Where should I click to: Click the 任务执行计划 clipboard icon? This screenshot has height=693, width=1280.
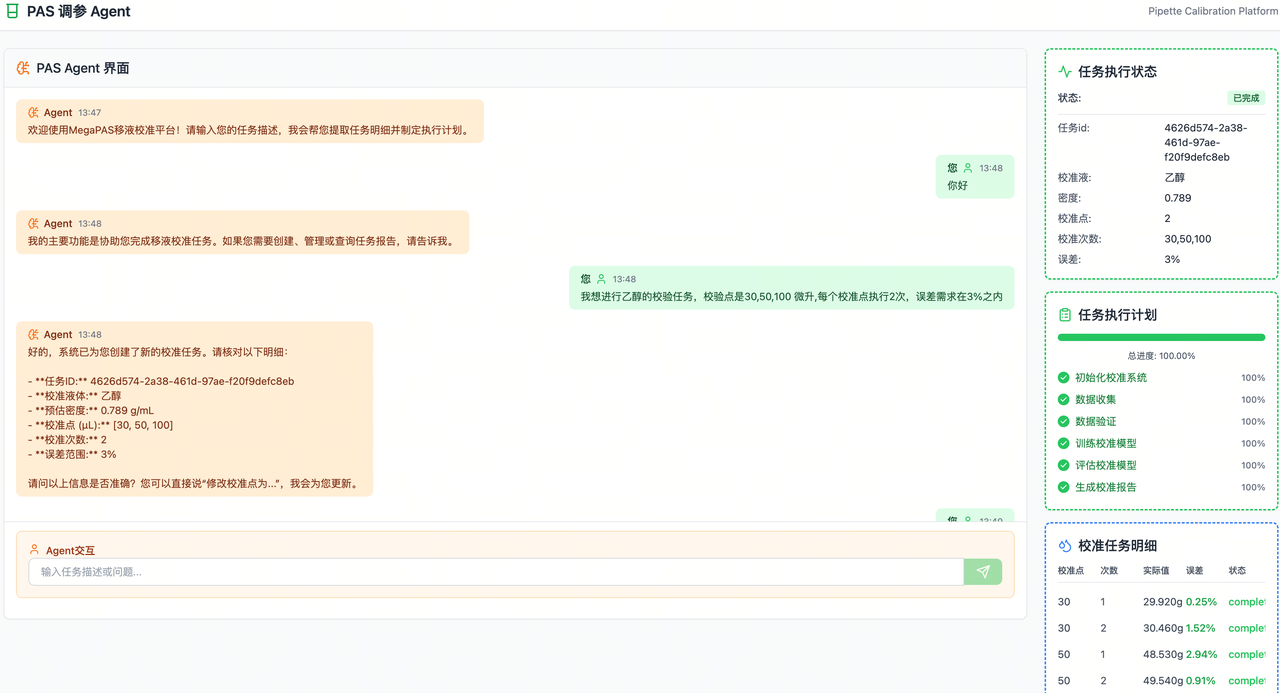tap(1065, 315)
